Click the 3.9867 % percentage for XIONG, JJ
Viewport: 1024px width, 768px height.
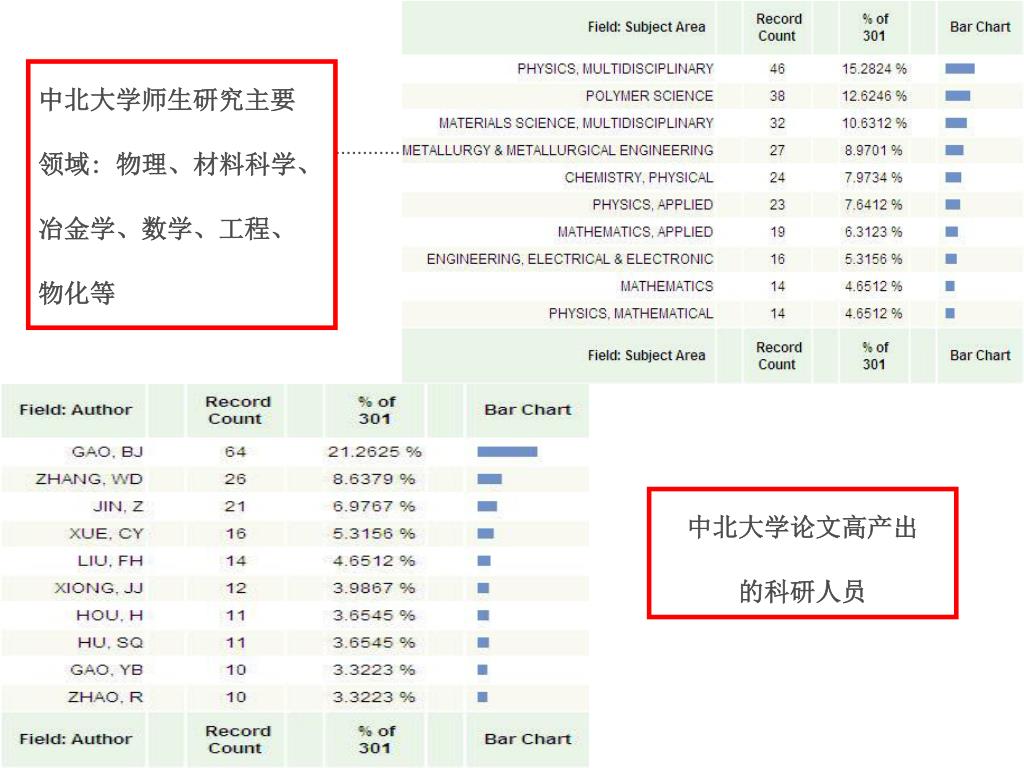(x=374, y=588)
